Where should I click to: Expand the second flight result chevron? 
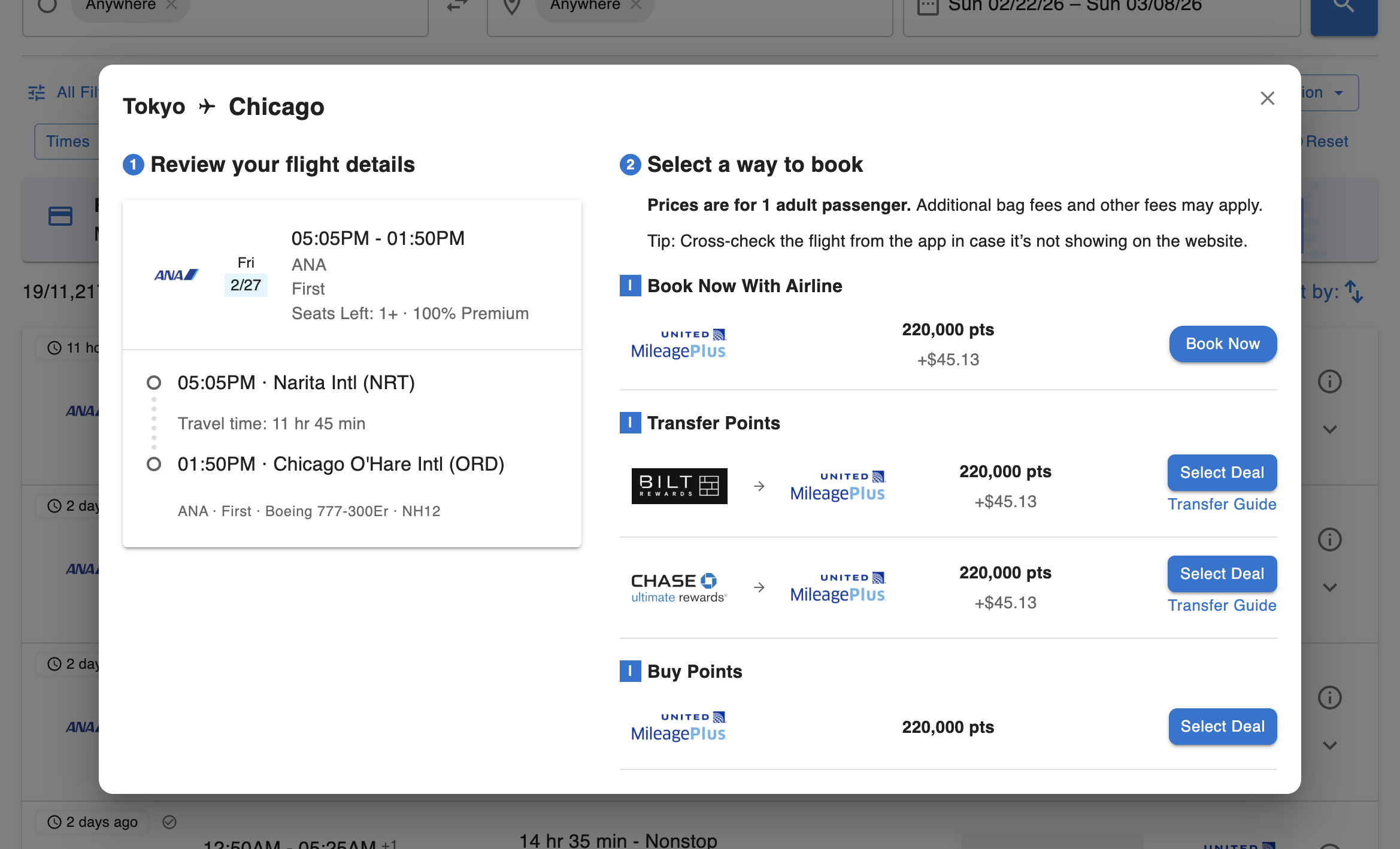1330,587
